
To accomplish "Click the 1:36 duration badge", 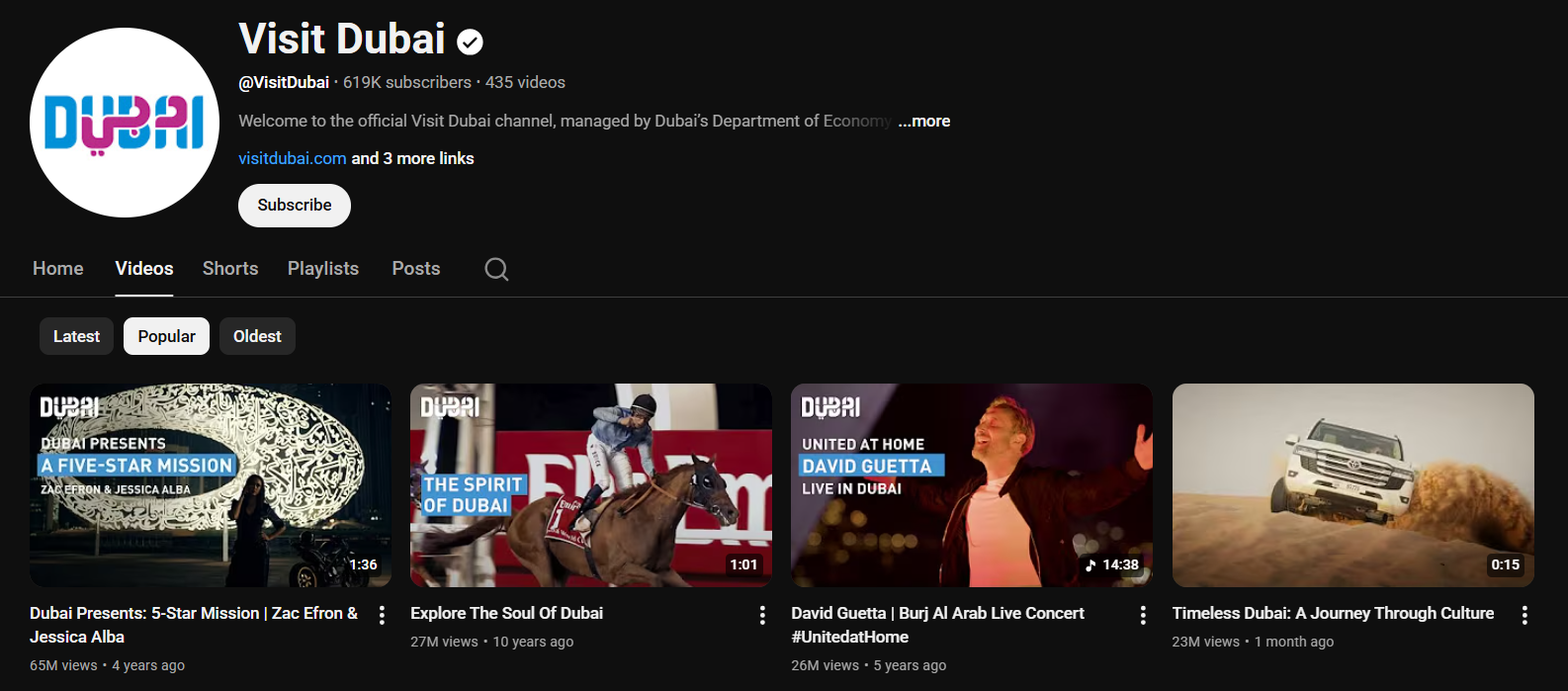I will [x=363, y=564].
